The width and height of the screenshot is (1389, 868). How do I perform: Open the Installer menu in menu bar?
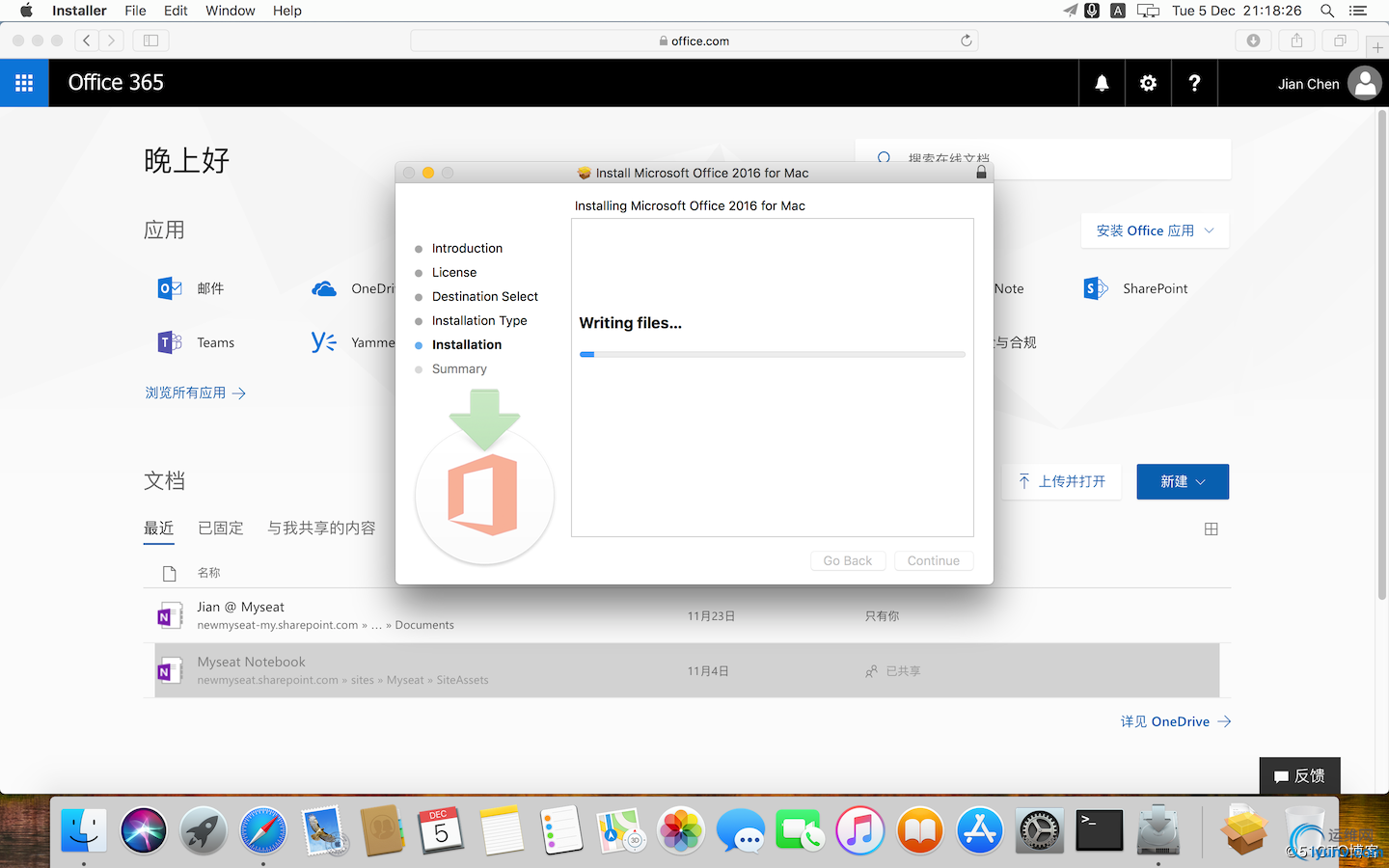pyautogui.click(x=79, y=11)
